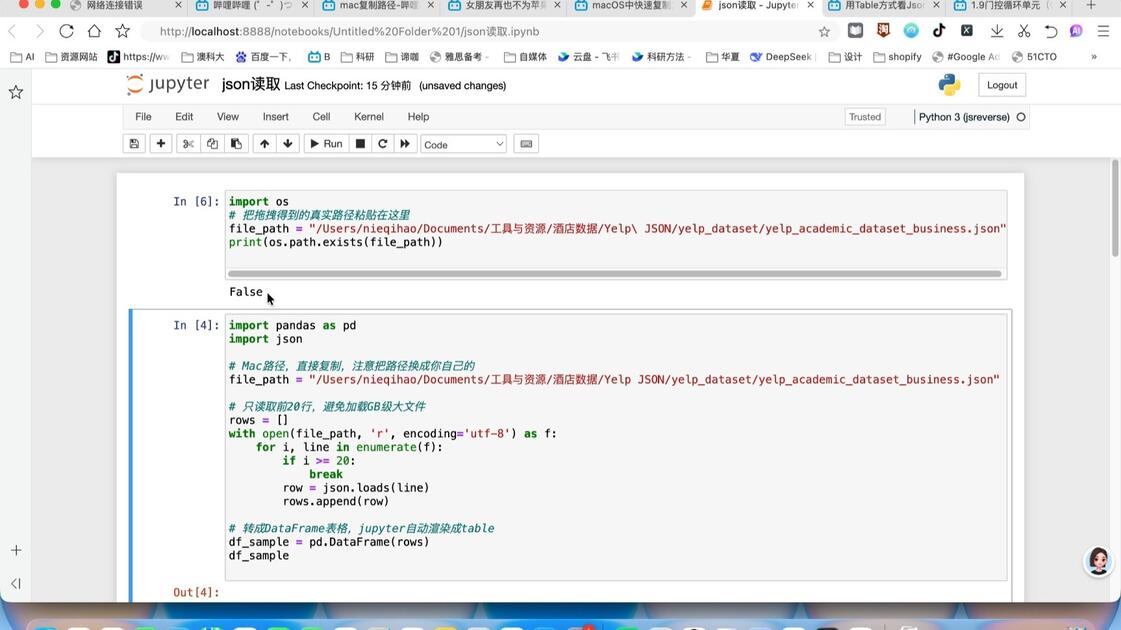Restart kernel and rerun all with fast-forward icon

(405, 144)
